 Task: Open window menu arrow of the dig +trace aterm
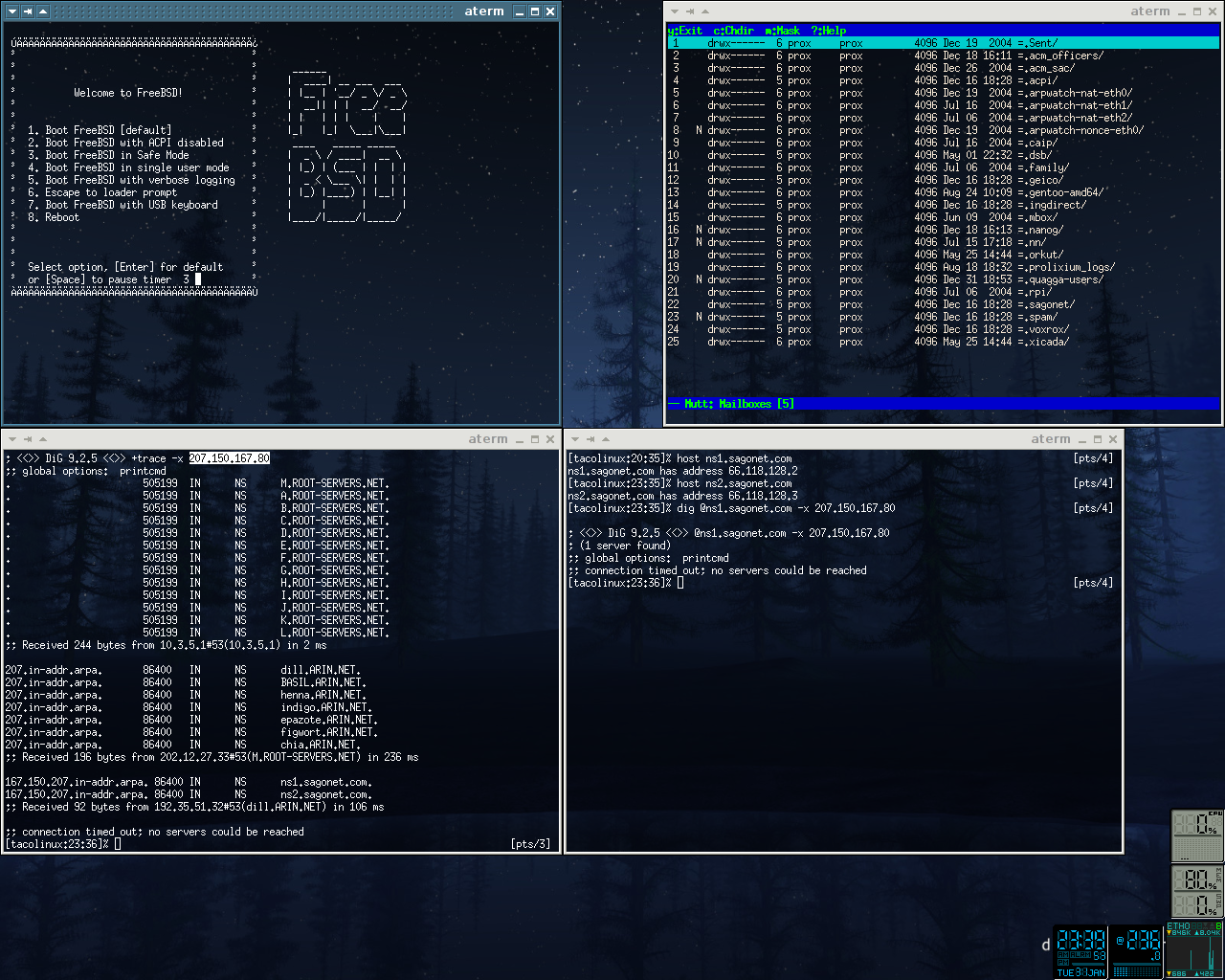[x=11, y=439]
